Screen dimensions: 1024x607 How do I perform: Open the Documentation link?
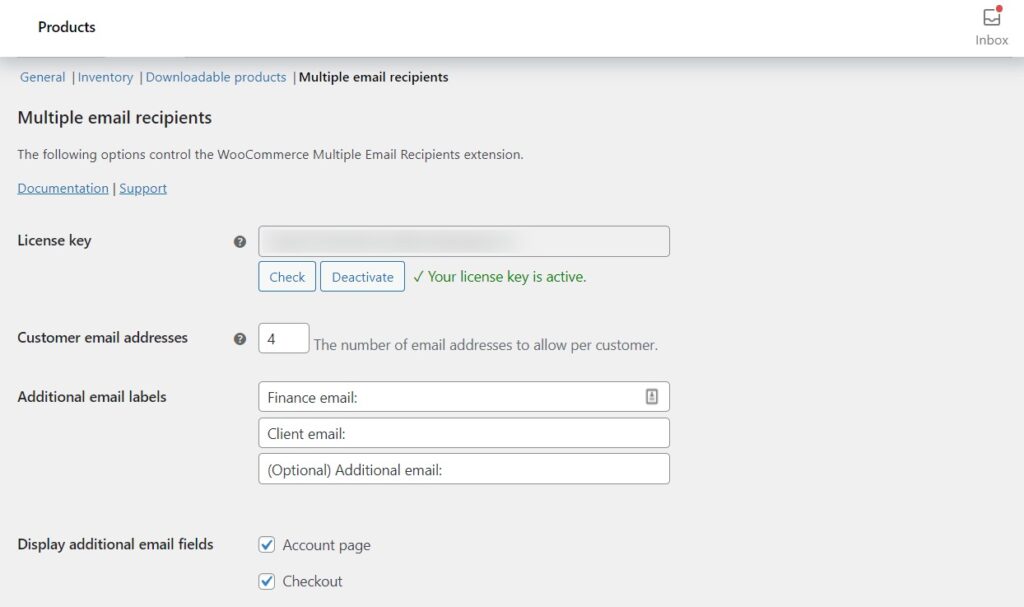pos(62,188)
